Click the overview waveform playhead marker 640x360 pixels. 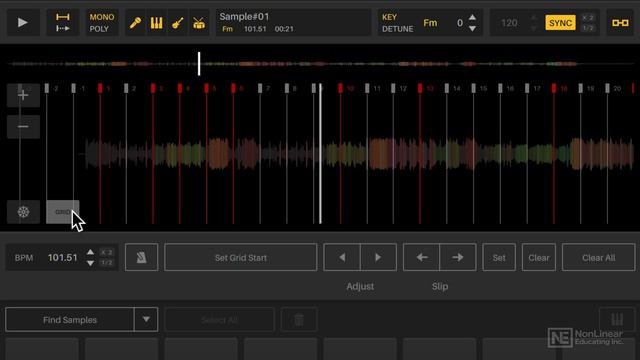pyautogui.click(x=199, y=64)
